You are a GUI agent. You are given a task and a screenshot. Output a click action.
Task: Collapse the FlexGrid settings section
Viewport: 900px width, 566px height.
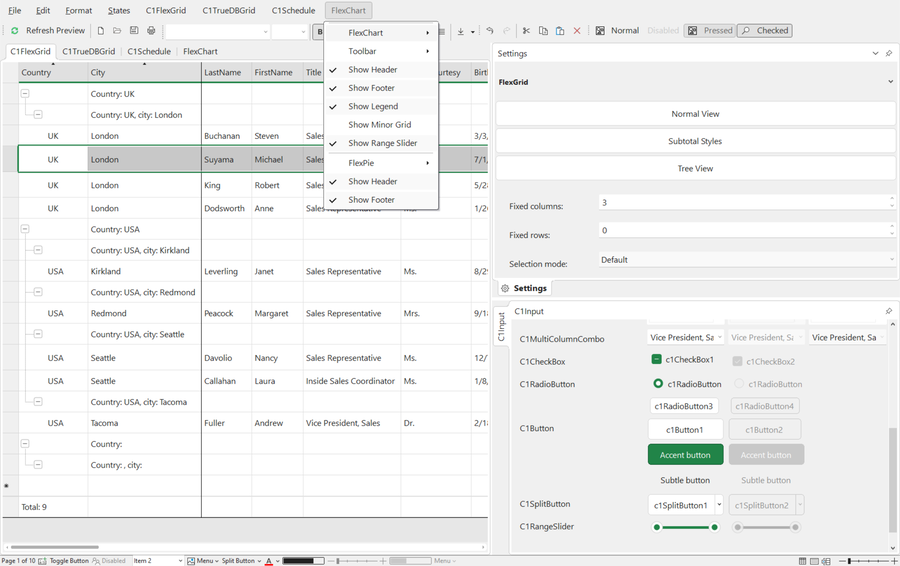(890, 82)
